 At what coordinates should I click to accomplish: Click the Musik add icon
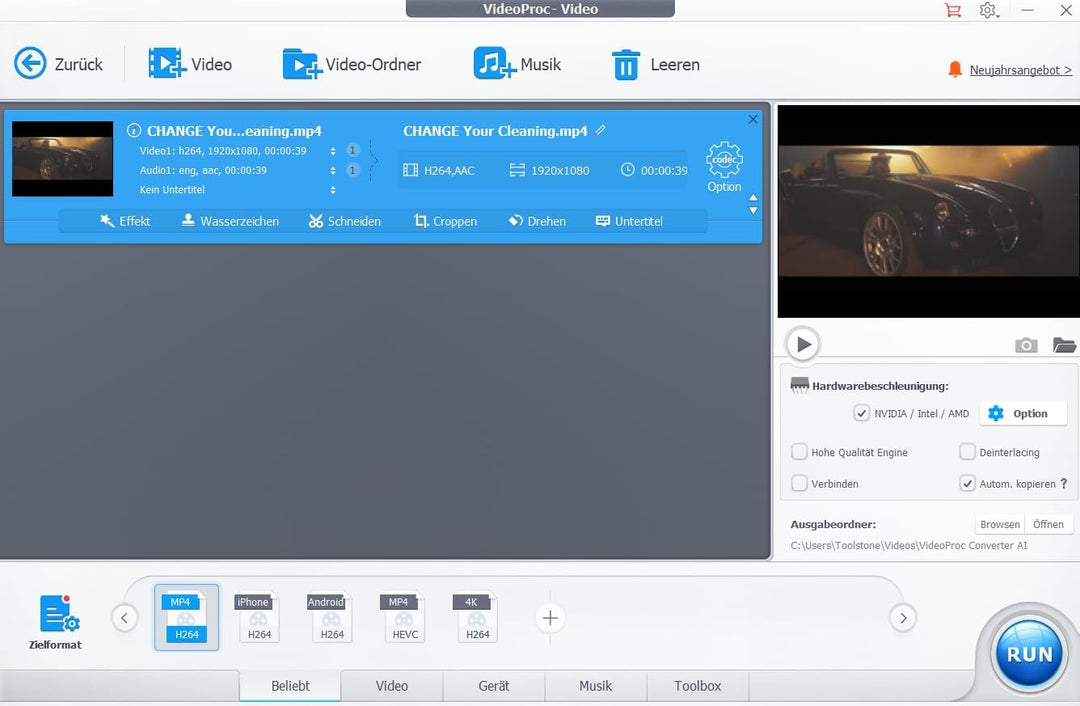(x=494, y=65)
